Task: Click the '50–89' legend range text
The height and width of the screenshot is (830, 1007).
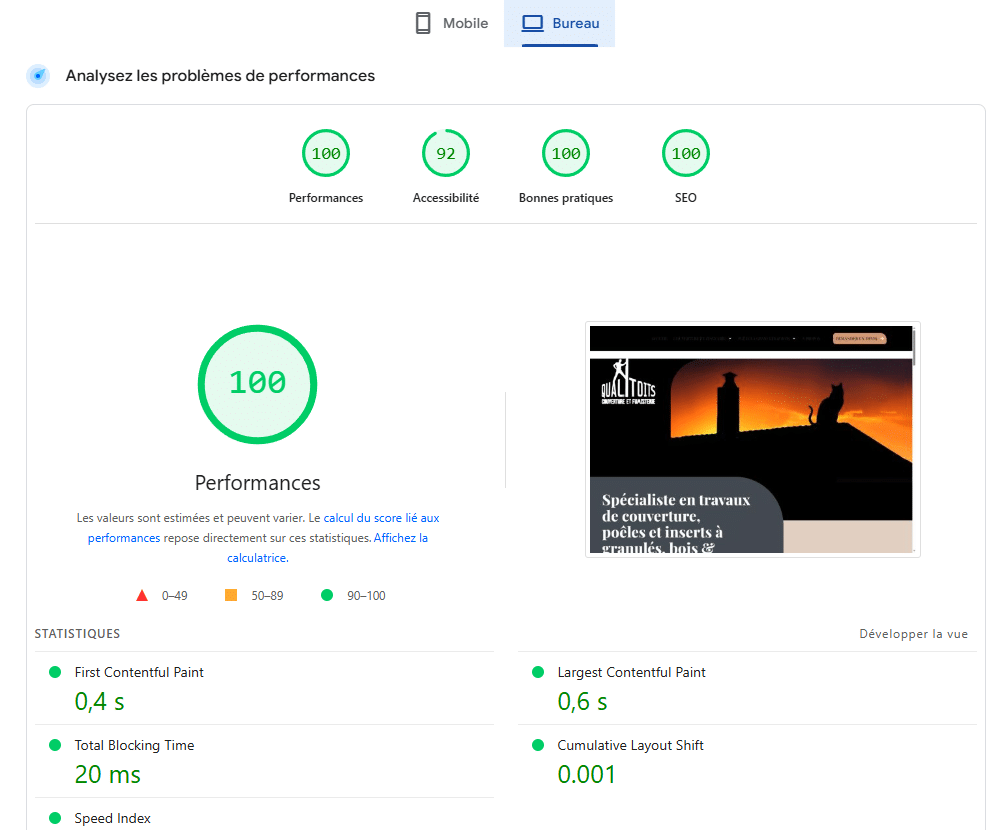Action: (267, 596)
